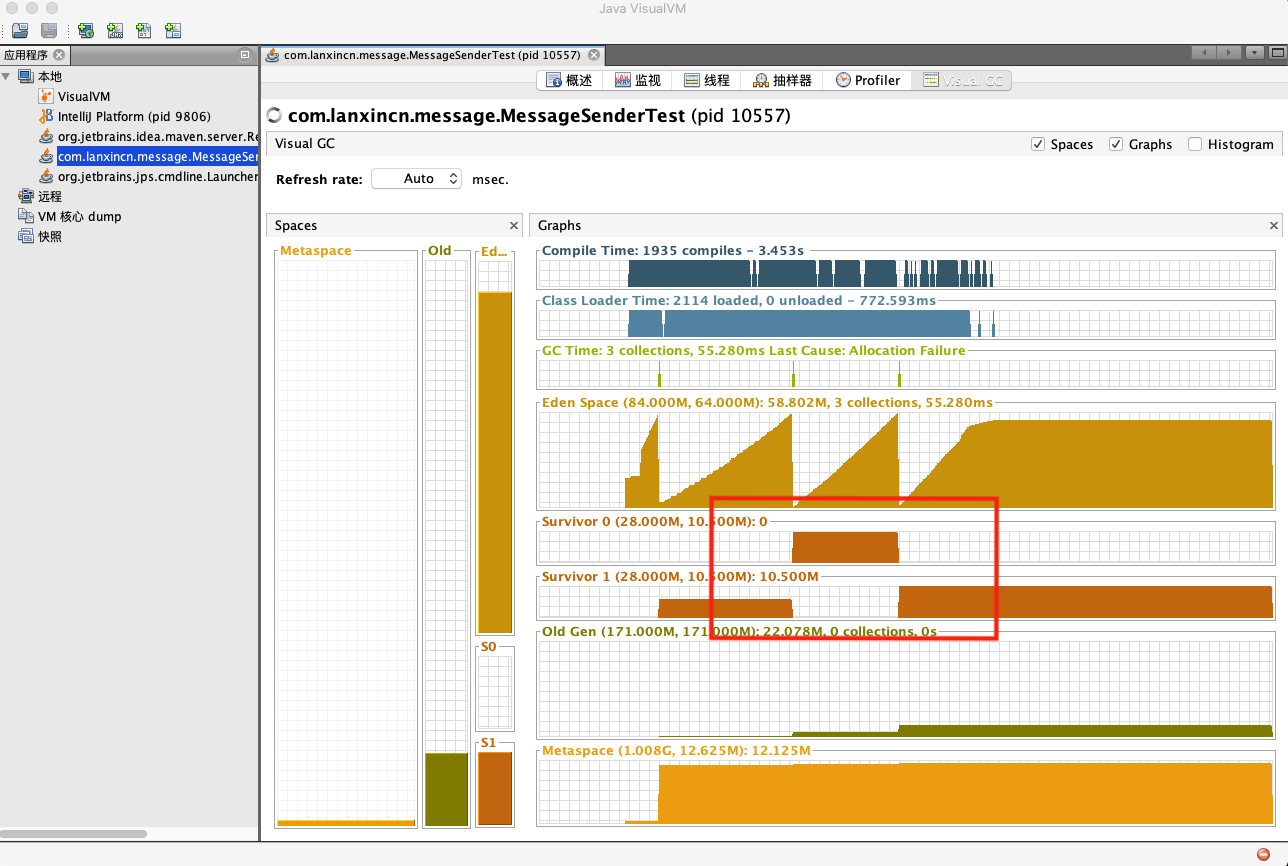
Task: Switch to the 监视 monitor tab
Action: click(x=638, y=80)
